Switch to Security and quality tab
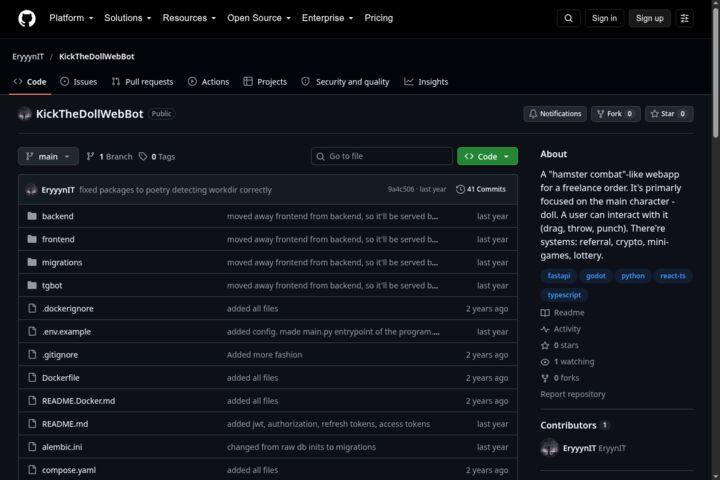720x480 pixels. point(345,82)
